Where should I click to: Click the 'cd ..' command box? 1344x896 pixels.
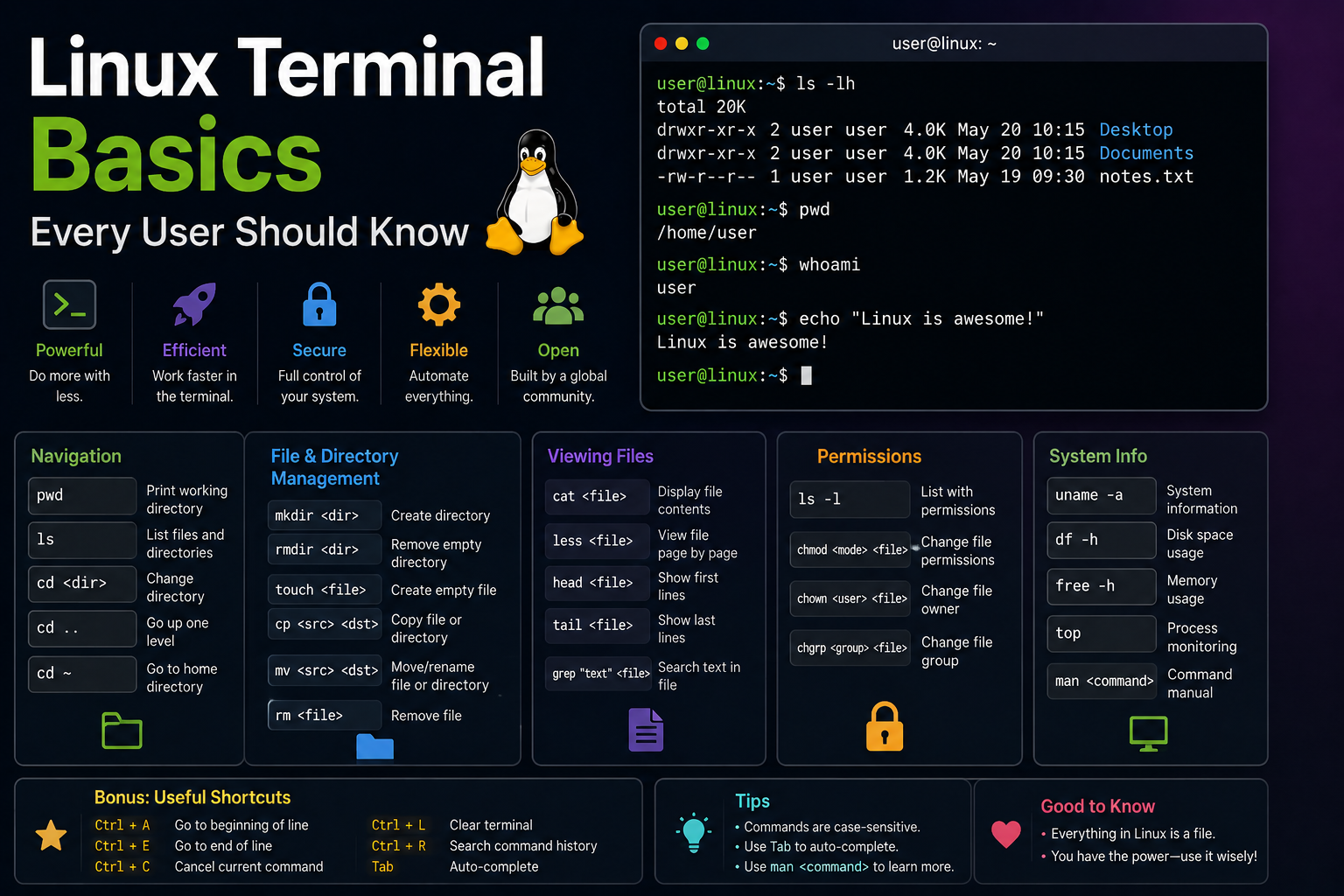(82, 628)
